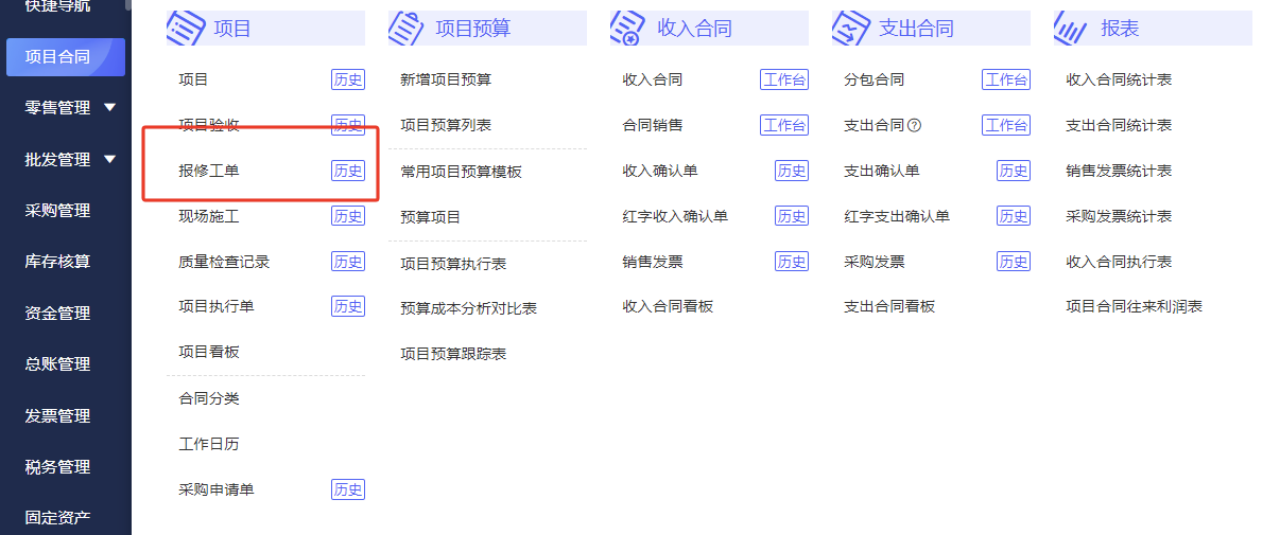Open the 预算成本分析对比表 link
The width and height of the screenshot is (1280, 535).
tap(469, 309)
